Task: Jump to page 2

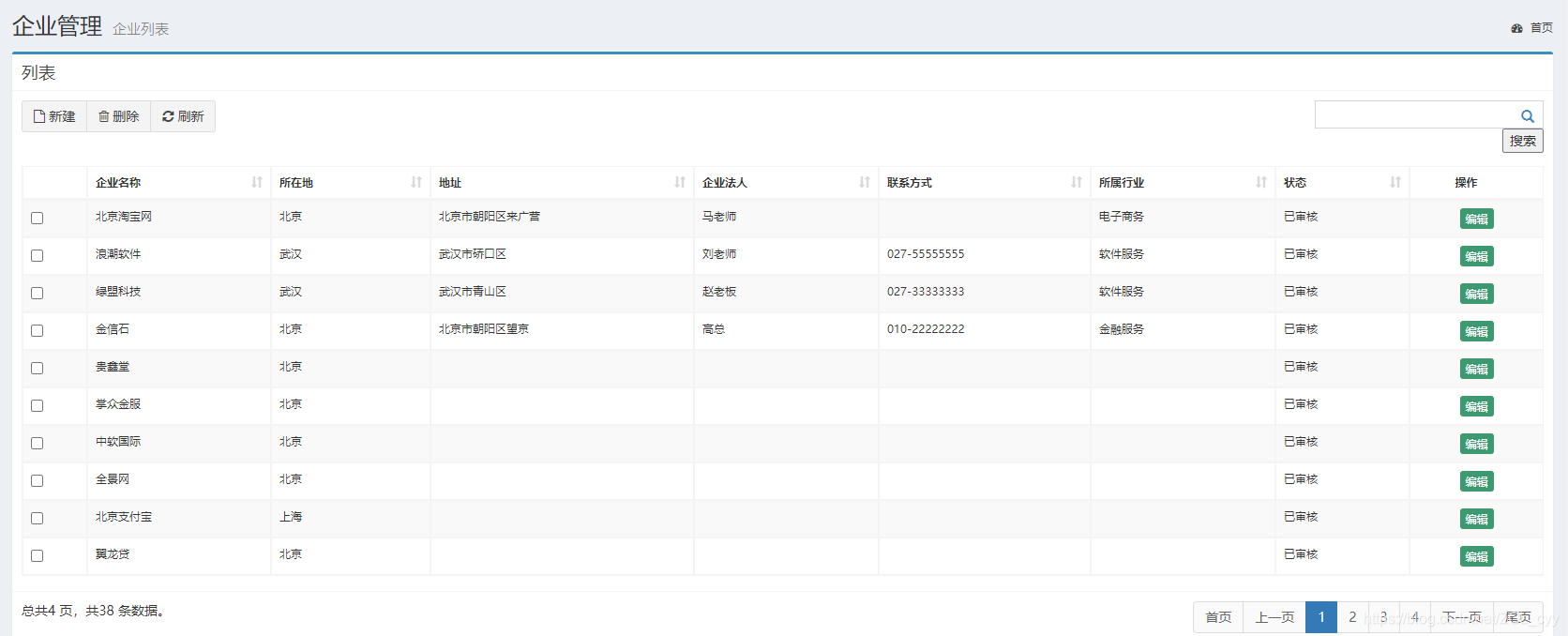Action: (x=1352, y=617)
